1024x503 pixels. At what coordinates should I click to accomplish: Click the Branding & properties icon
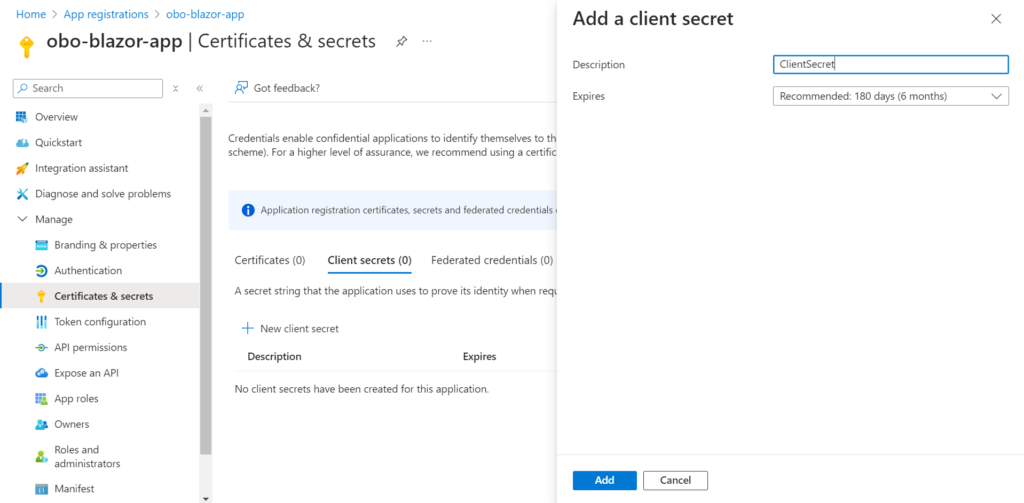point(42,245)
